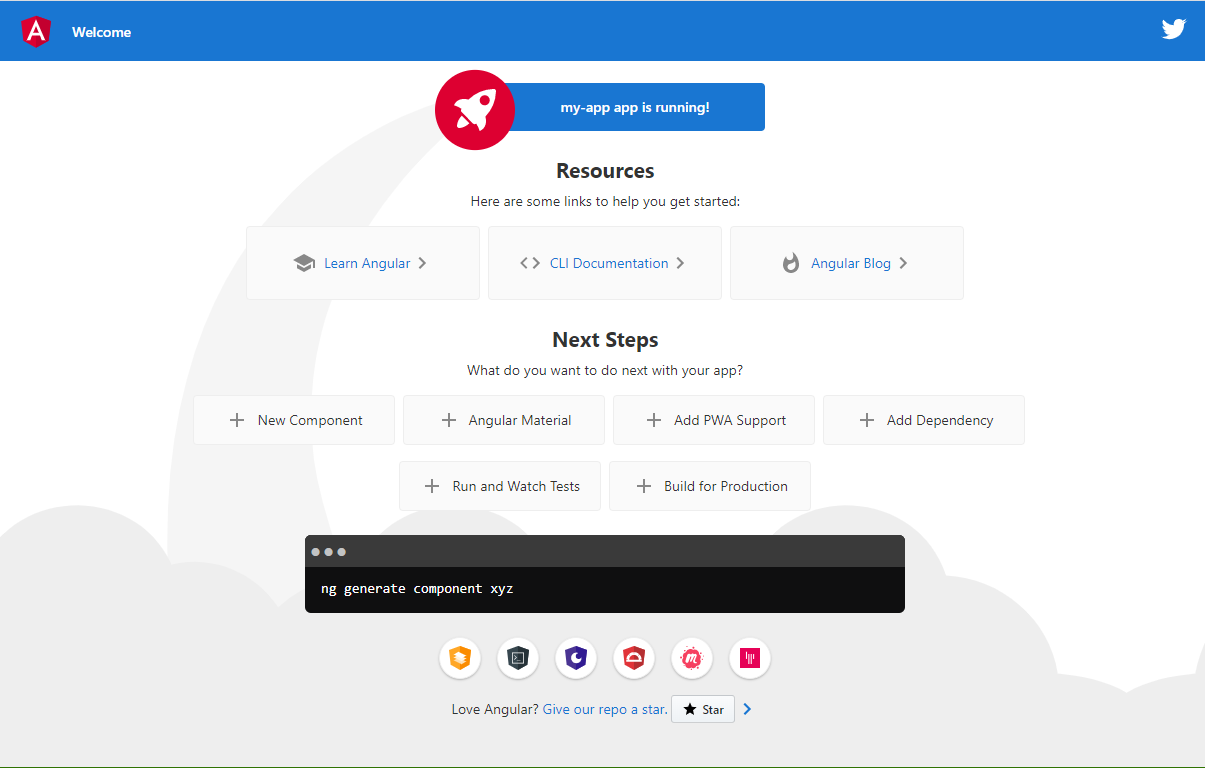Click the code brackets icon beside CLI Documentation
The height and width of the screenshot is (768, 1205).
[x=530, y=263]
